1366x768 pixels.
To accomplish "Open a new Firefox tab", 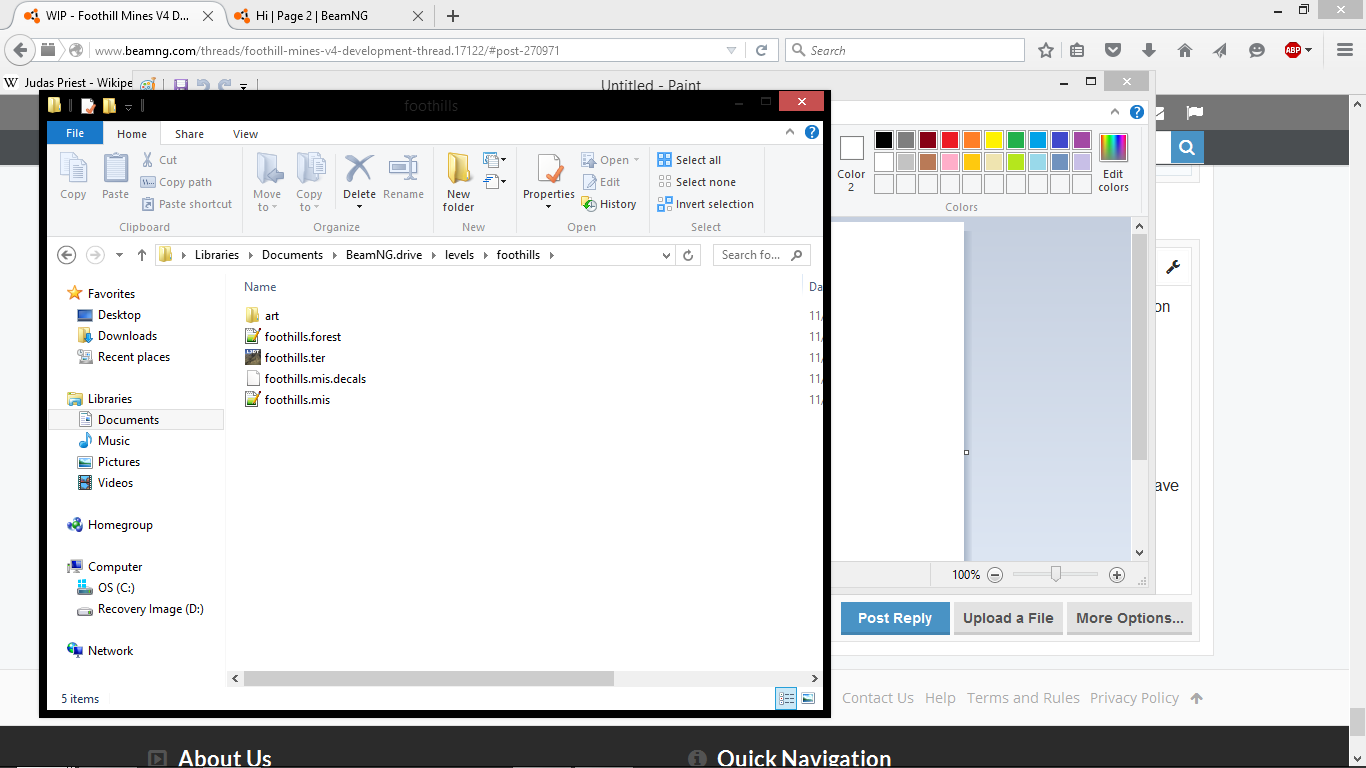I will [453, 15].
